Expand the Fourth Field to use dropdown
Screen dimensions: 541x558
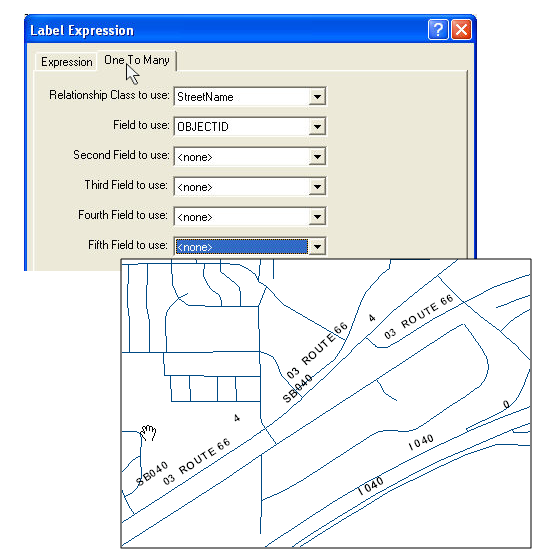tap(317, 216)
